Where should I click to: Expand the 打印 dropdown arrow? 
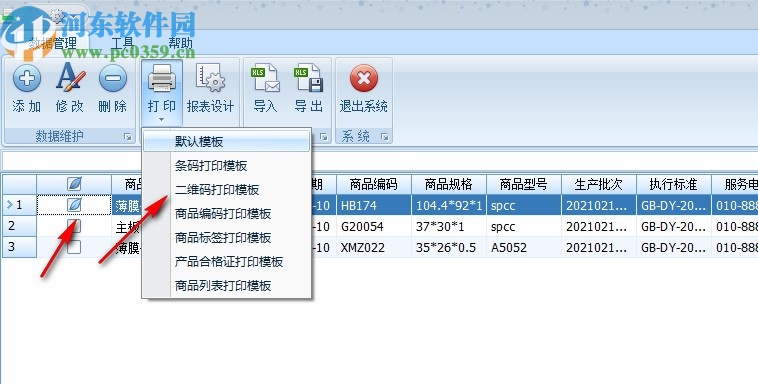coord(161,119)
